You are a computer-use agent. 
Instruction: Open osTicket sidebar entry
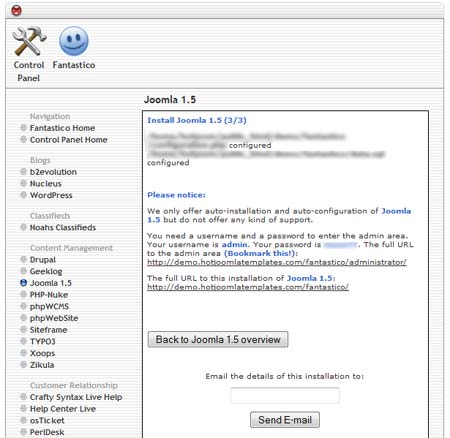[x=47, y=420]
